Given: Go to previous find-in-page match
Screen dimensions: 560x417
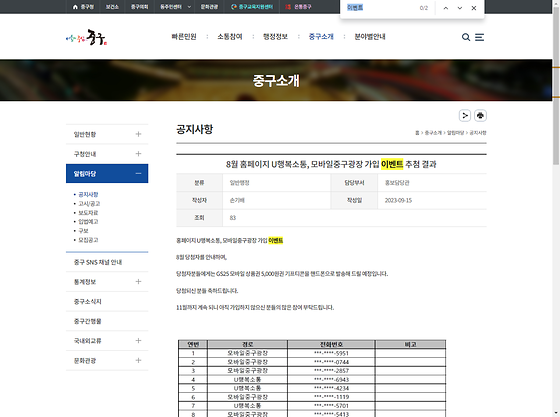Looking at the screenshot, I should (x=446, y=8).
